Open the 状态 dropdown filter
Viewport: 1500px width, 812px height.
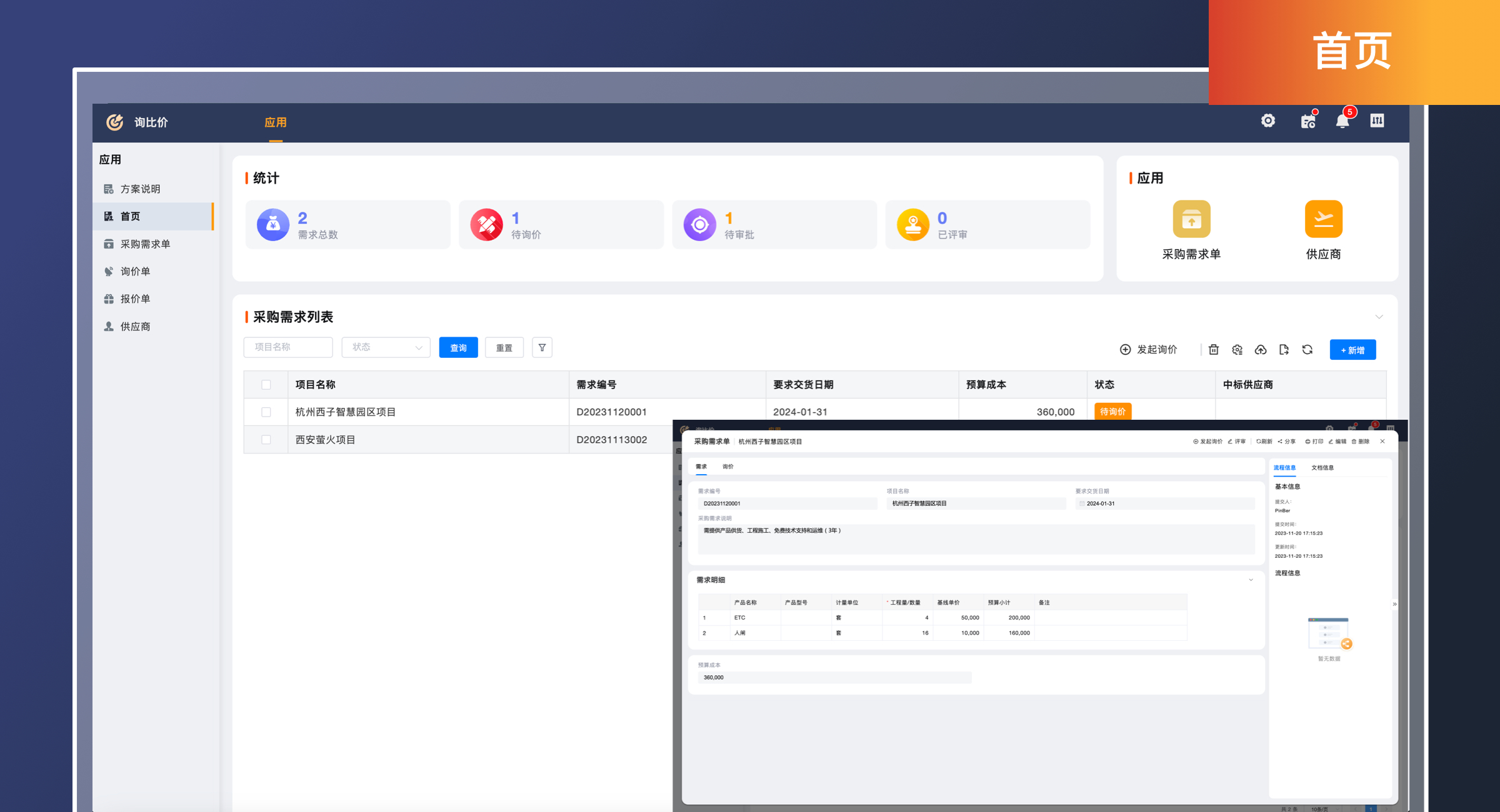(386, 348)
